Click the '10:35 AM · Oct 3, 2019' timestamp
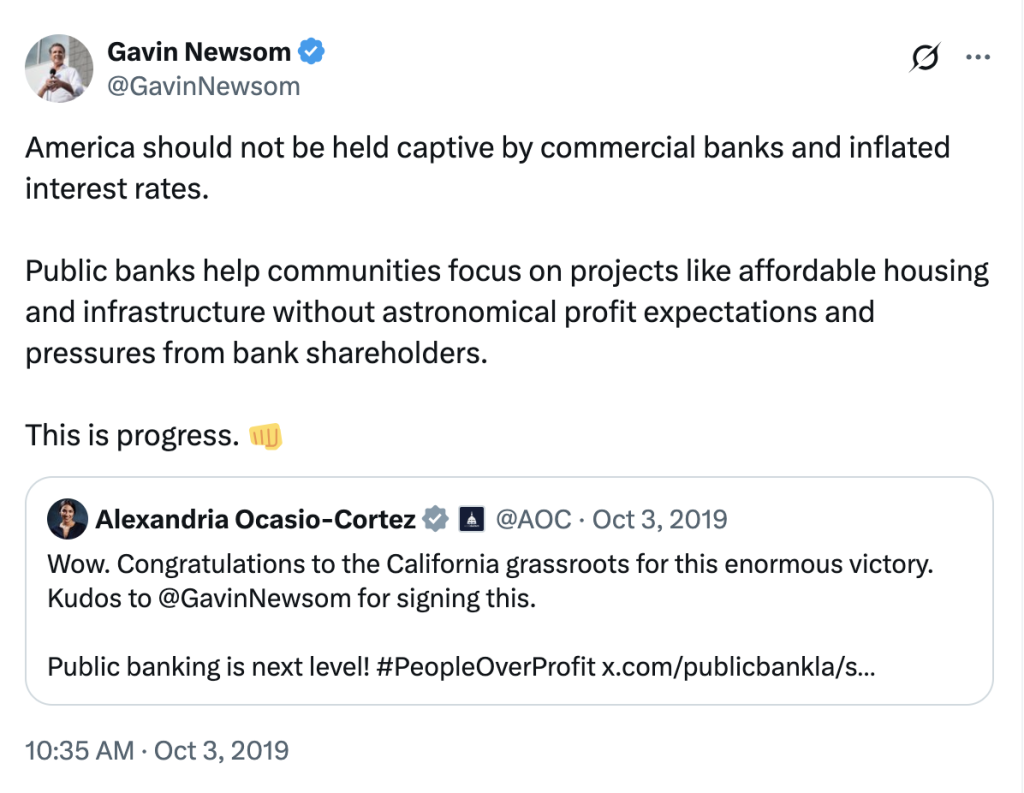Image resolution: width=1024 pixels, height=793 pixels. [157, 750]
